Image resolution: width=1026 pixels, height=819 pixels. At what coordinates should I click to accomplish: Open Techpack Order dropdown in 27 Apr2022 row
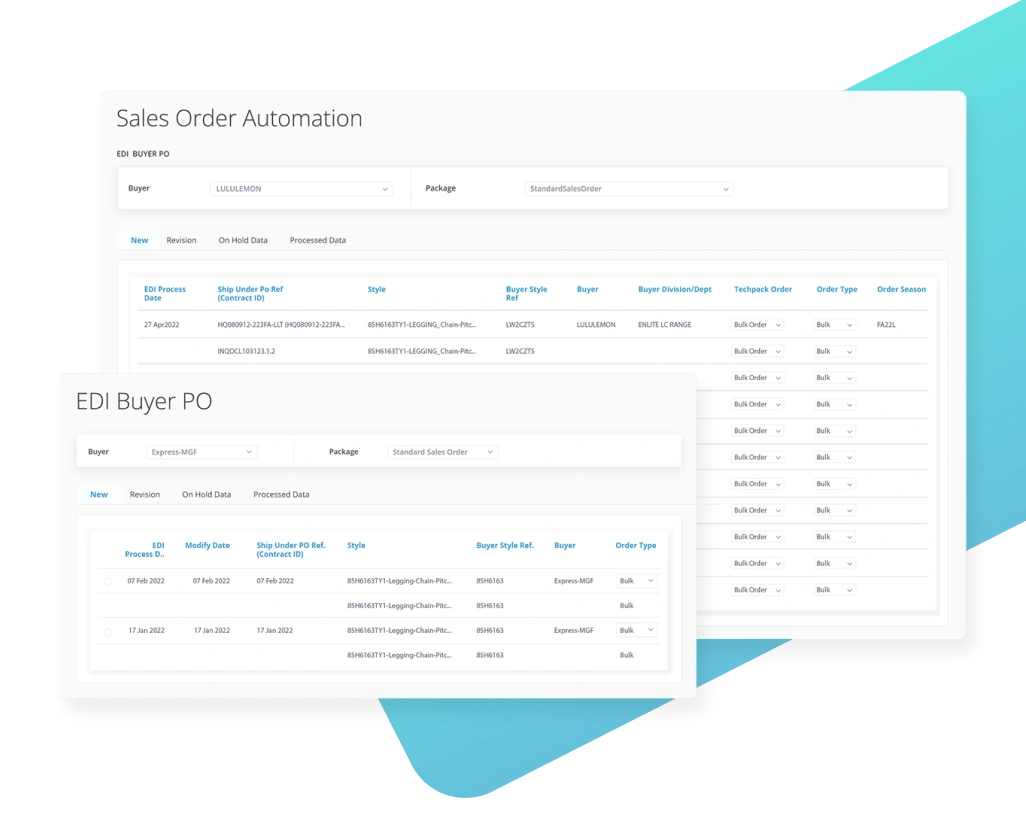(758, 325)
